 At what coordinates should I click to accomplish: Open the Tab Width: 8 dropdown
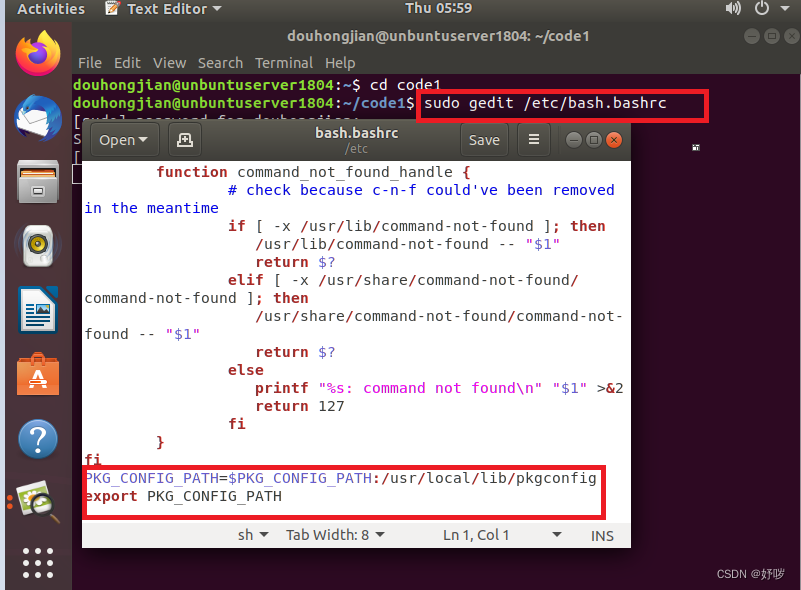(335, 535)
